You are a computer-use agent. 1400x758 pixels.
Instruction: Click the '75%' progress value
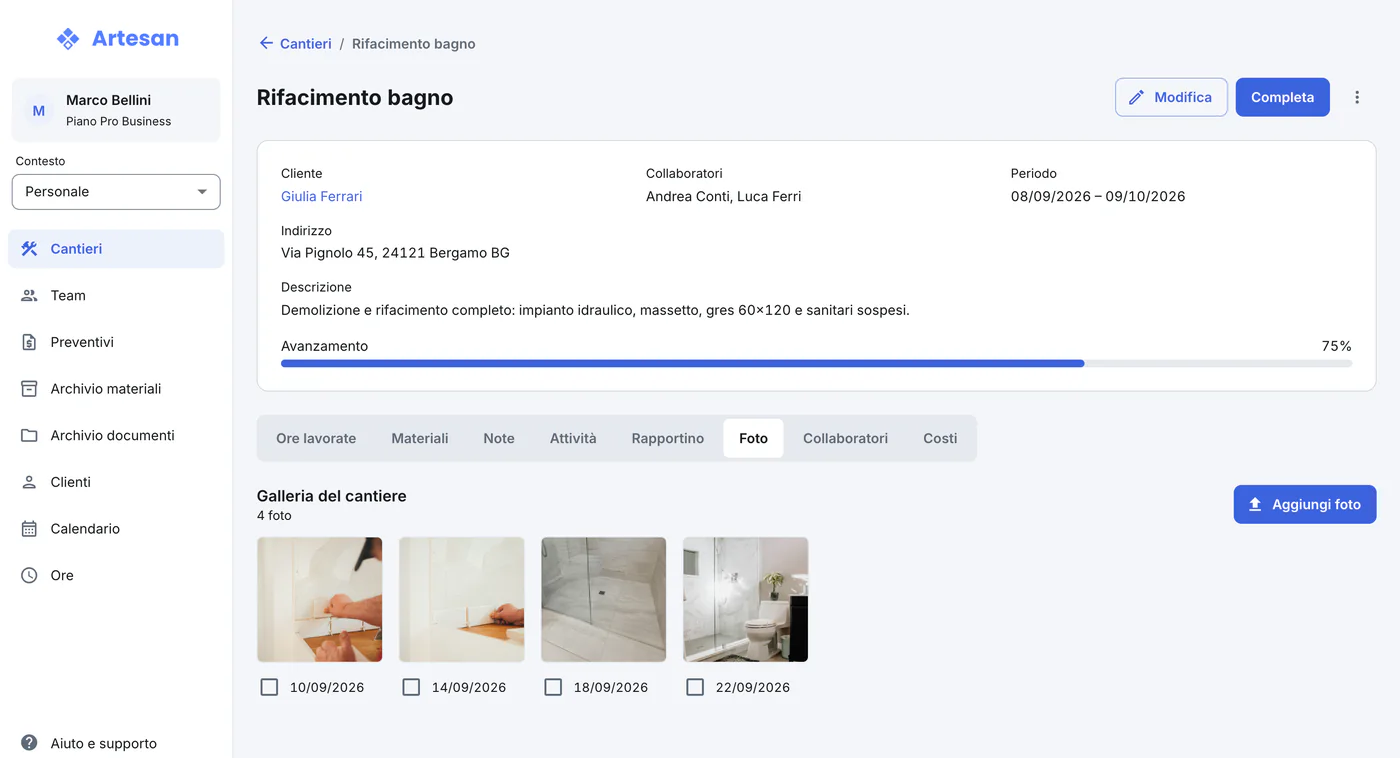coord(1337,346)
